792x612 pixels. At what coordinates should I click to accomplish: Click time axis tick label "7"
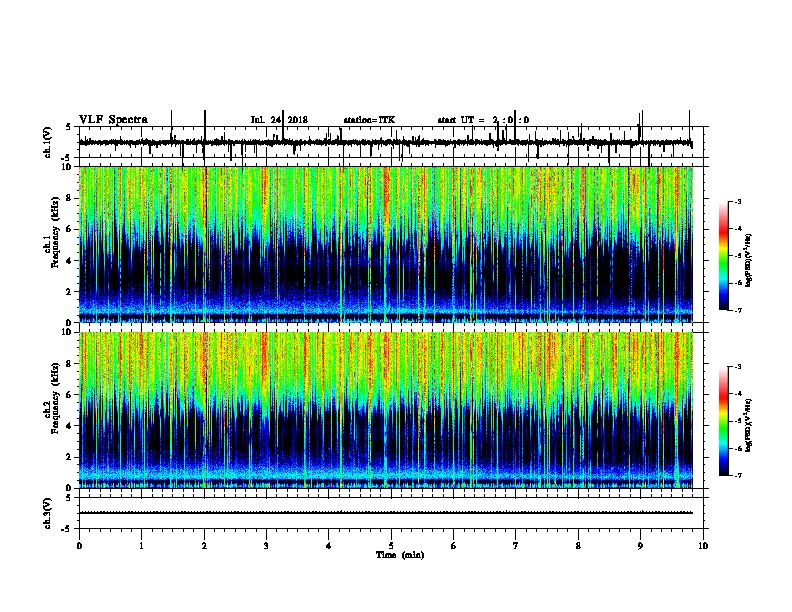pos(516,546)
